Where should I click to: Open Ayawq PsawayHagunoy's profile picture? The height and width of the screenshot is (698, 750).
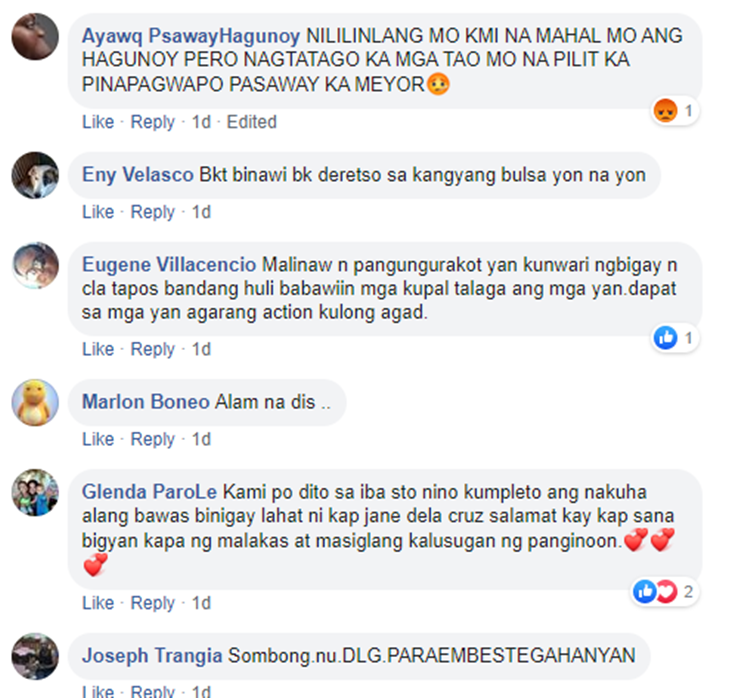click(35, 36)
